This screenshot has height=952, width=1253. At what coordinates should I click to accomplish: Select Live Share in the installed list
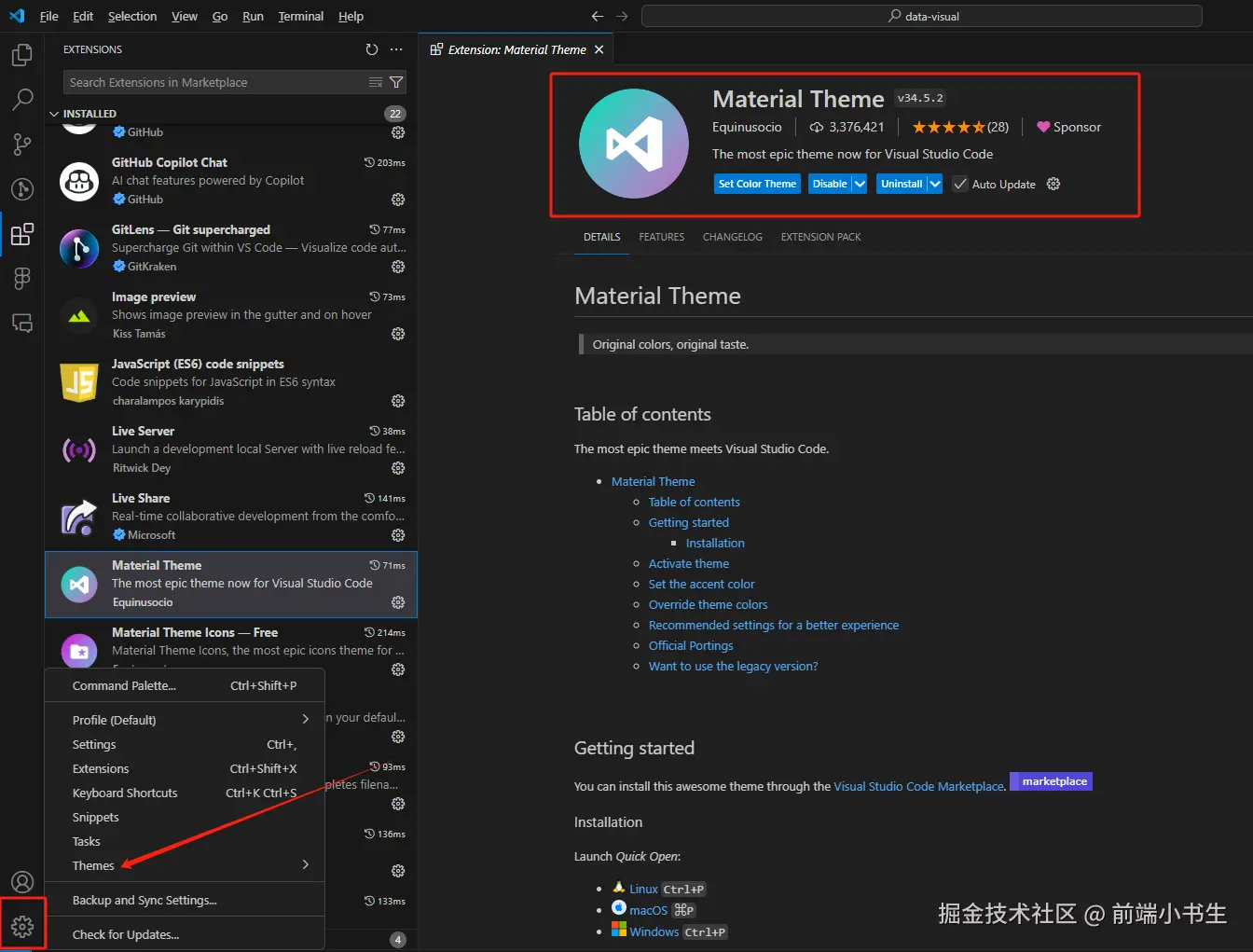click(x=231, y=517)
